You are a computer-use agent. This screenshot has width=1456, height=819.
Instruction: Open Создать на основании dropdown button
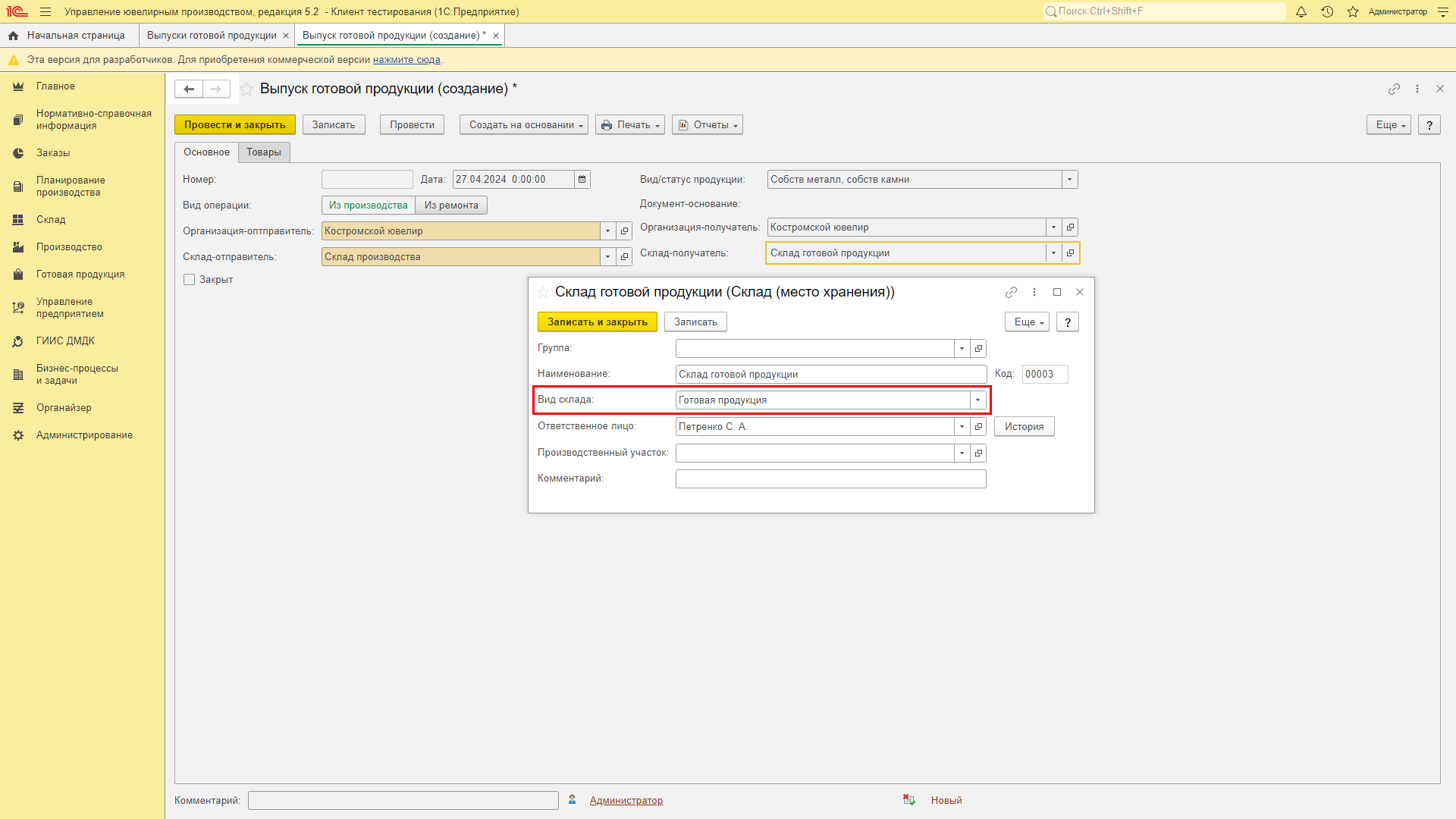[524, 125]
